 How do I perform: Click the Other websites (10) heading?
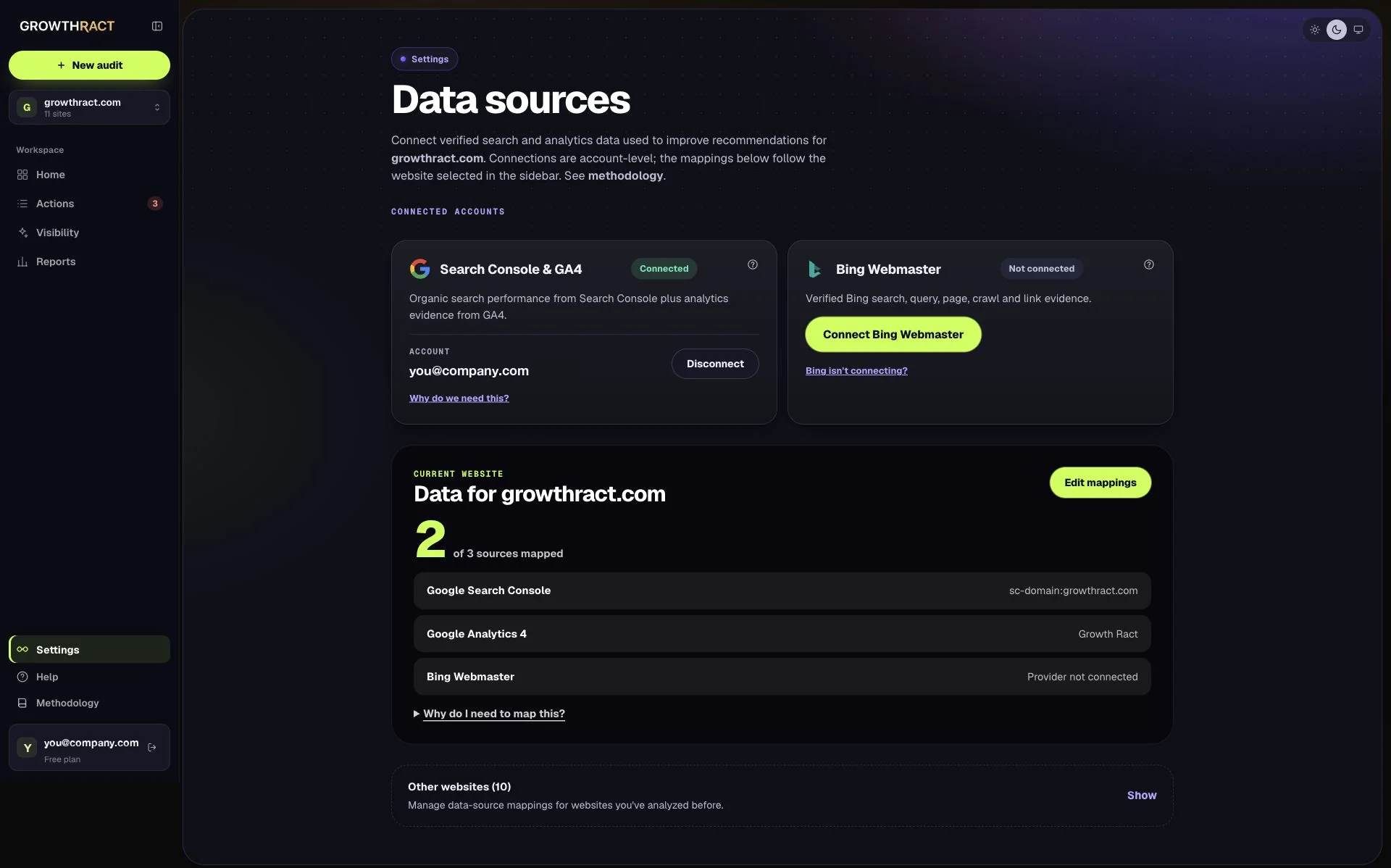459,787
